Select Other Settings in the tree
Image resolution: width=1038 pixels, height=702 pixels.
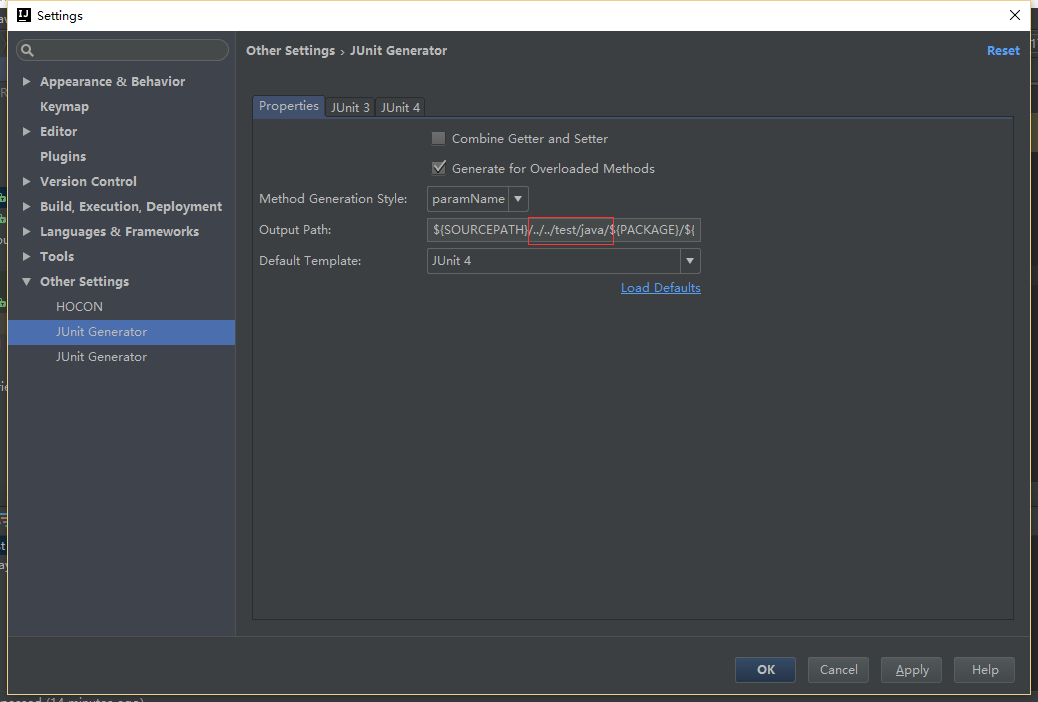coord(85,281)
